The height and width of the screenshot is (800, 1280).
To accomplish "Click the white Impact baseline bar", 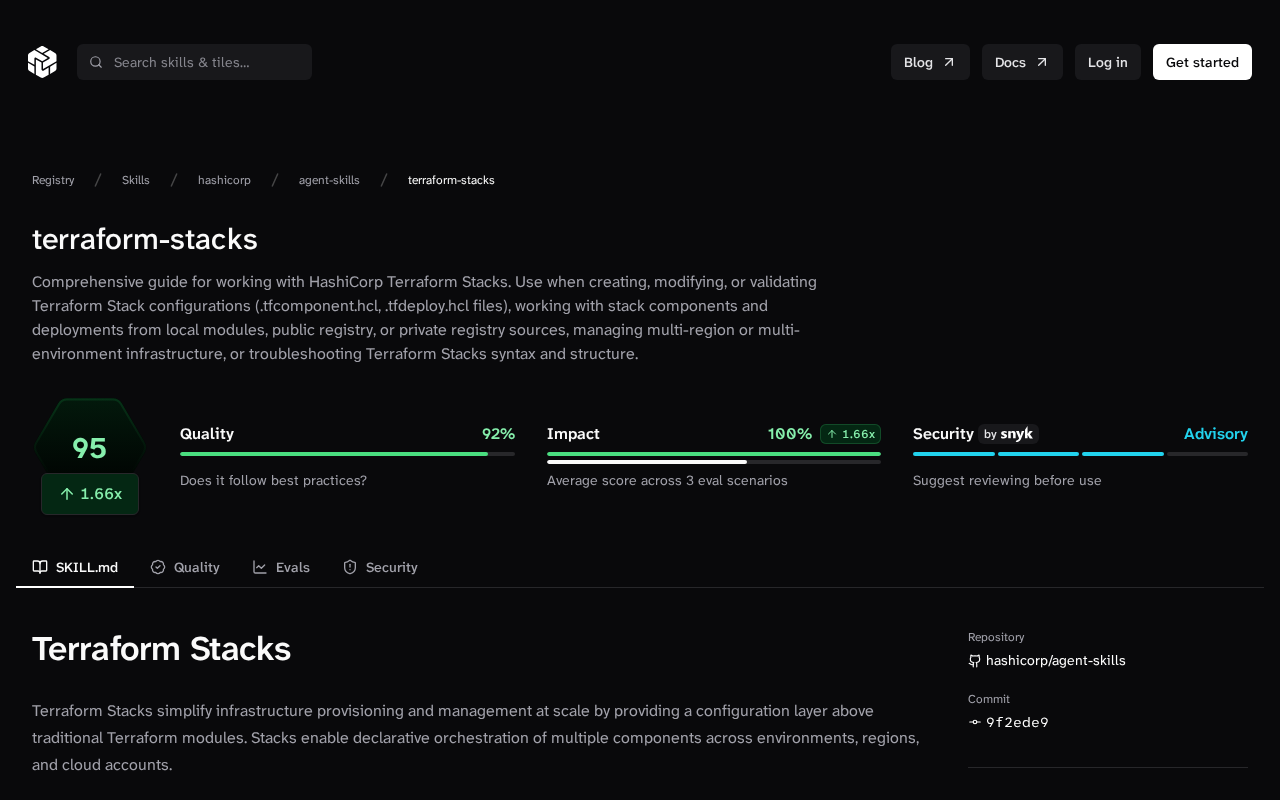I will click(x=647, y=462).
